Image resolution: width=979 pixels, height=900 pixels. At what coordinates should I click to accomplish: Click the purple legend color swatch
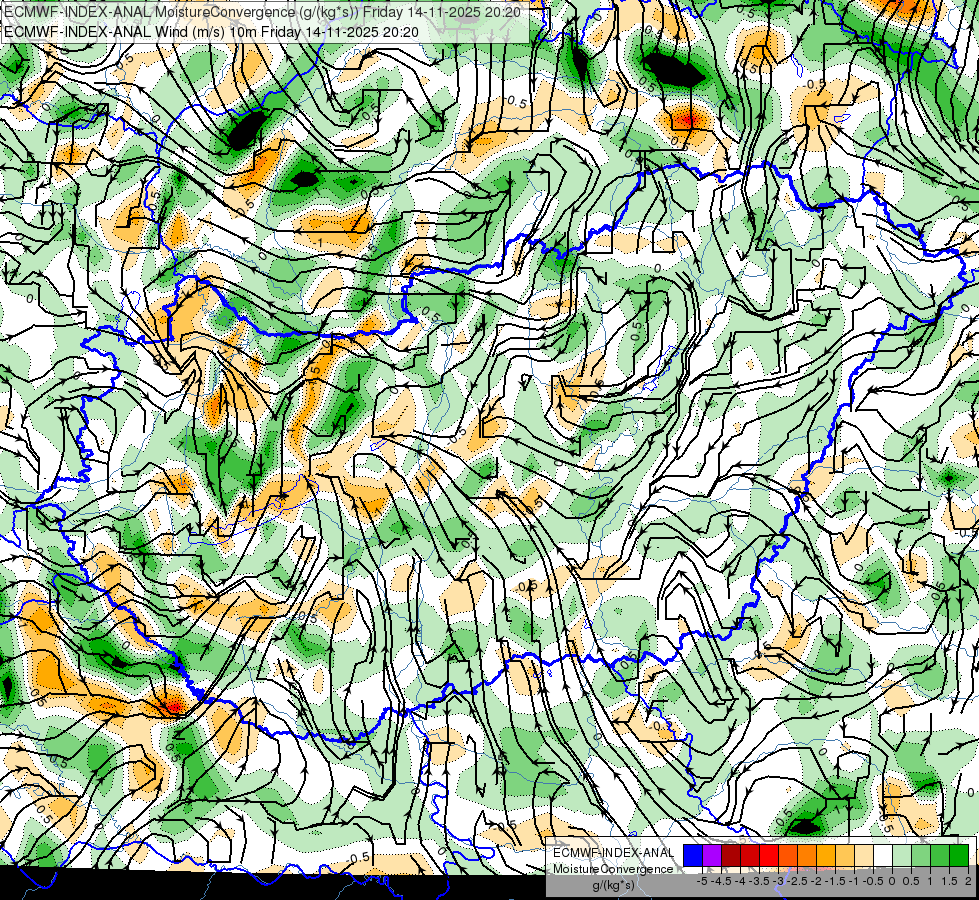[712, 856]
